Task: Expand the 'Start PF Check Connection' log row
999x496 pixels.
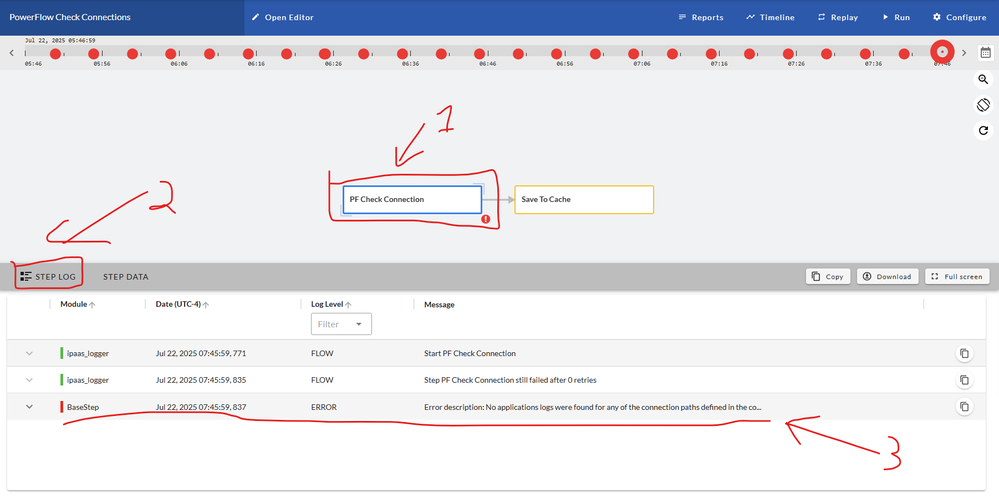Action: point(29,353)
